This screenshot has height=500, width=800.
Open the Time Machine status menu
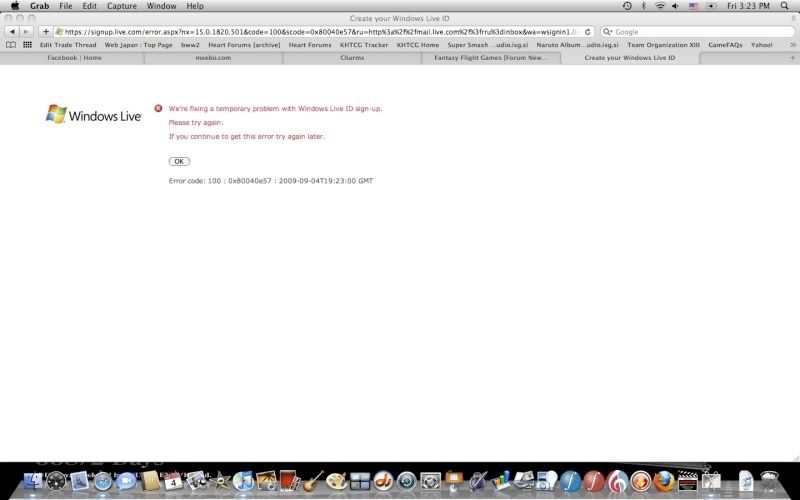[x=627, y=6]
